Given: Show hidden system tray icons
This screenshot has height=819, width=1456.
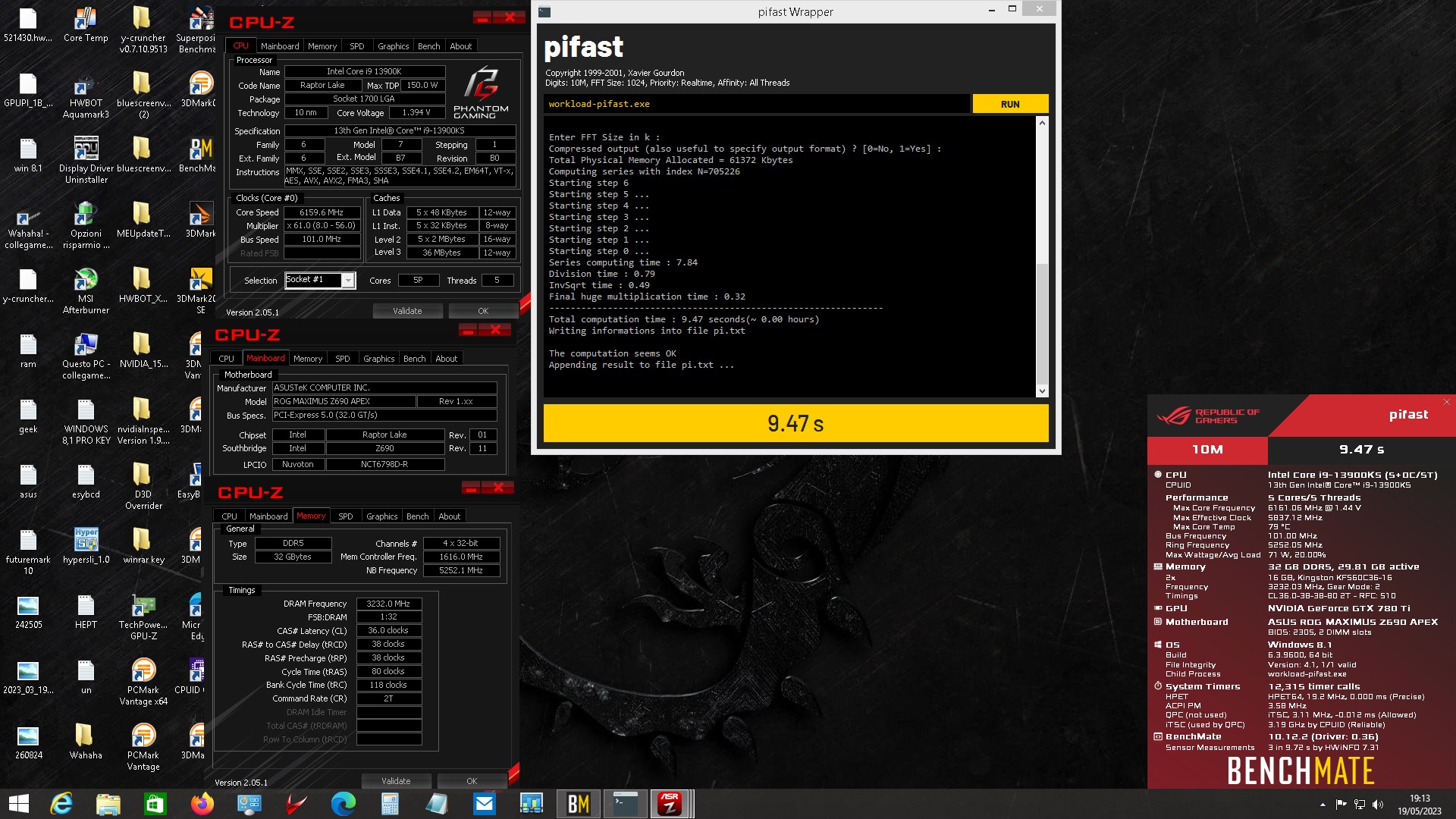Looking at the screenshot, I should click(x=1323, y=805).
